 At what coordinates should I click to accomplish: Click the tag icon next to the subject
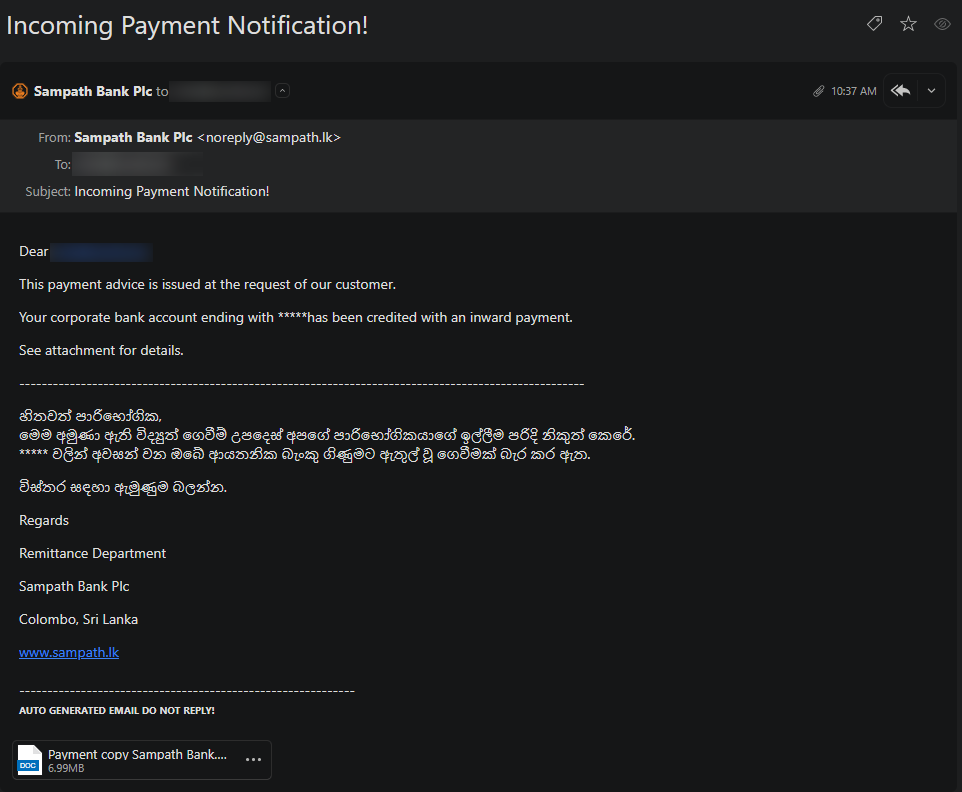[874, 24]
